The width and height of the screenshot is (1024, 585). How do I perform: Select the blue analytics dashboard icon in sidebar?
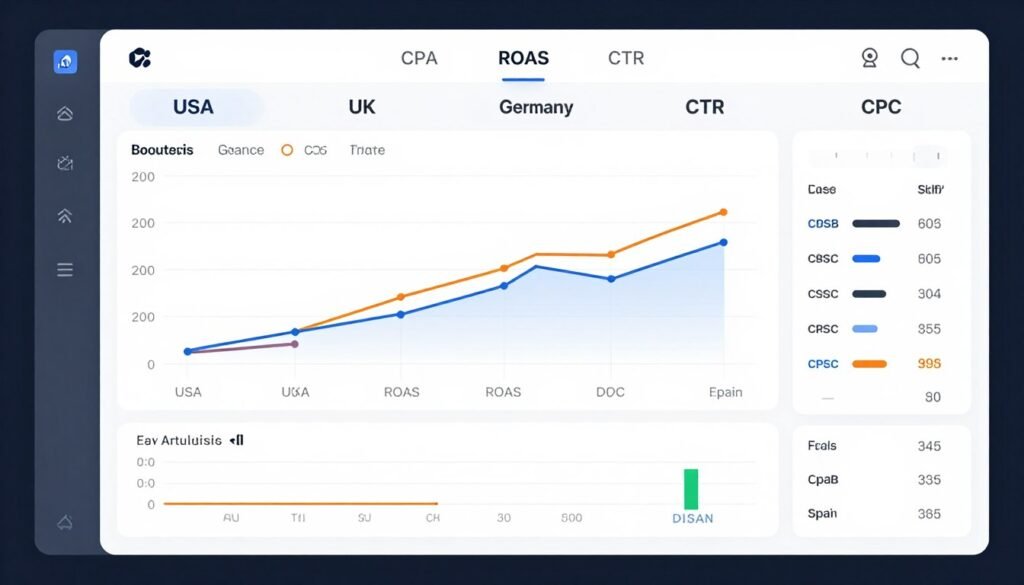tap(64, 61)
